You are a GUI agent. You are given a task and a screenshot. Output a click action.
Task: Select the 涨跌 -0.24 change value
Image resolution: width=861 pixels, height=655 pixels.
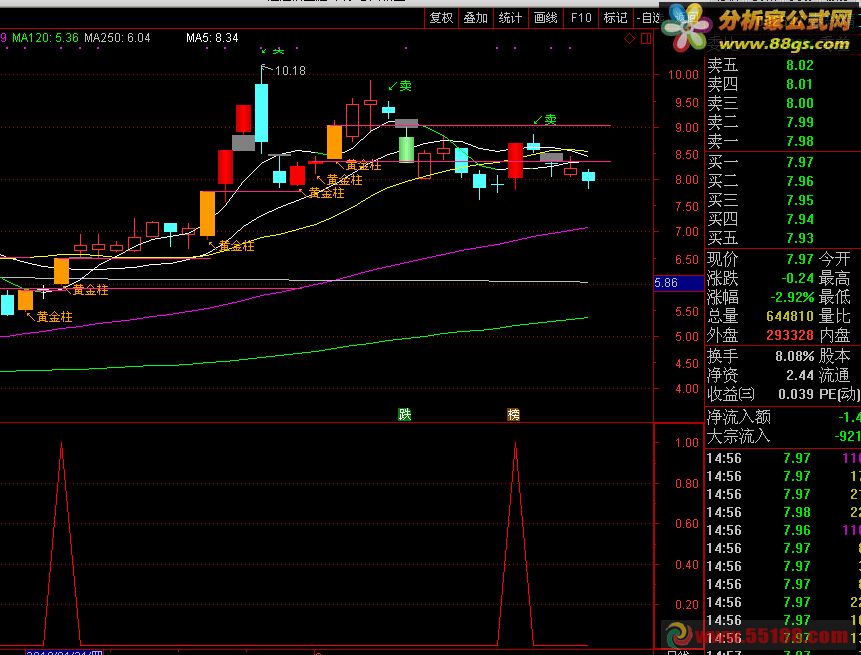pos(797,278)
